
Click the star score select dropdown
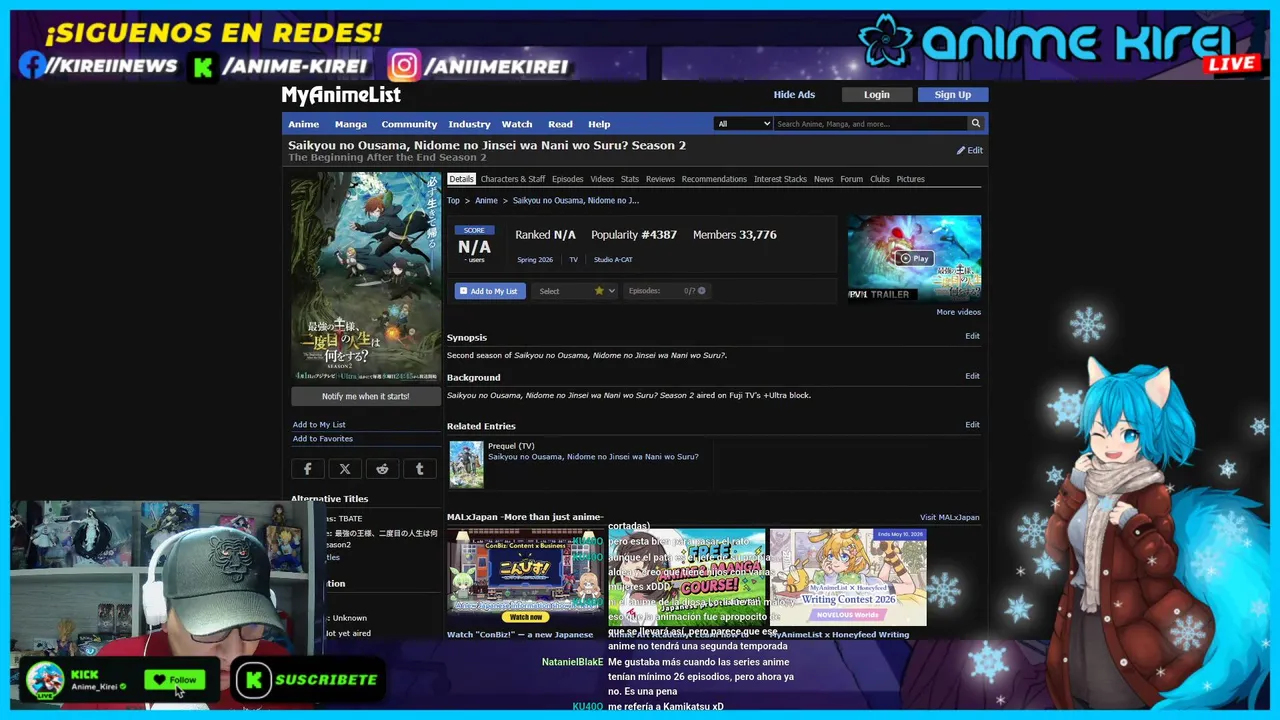coord(575,291)
